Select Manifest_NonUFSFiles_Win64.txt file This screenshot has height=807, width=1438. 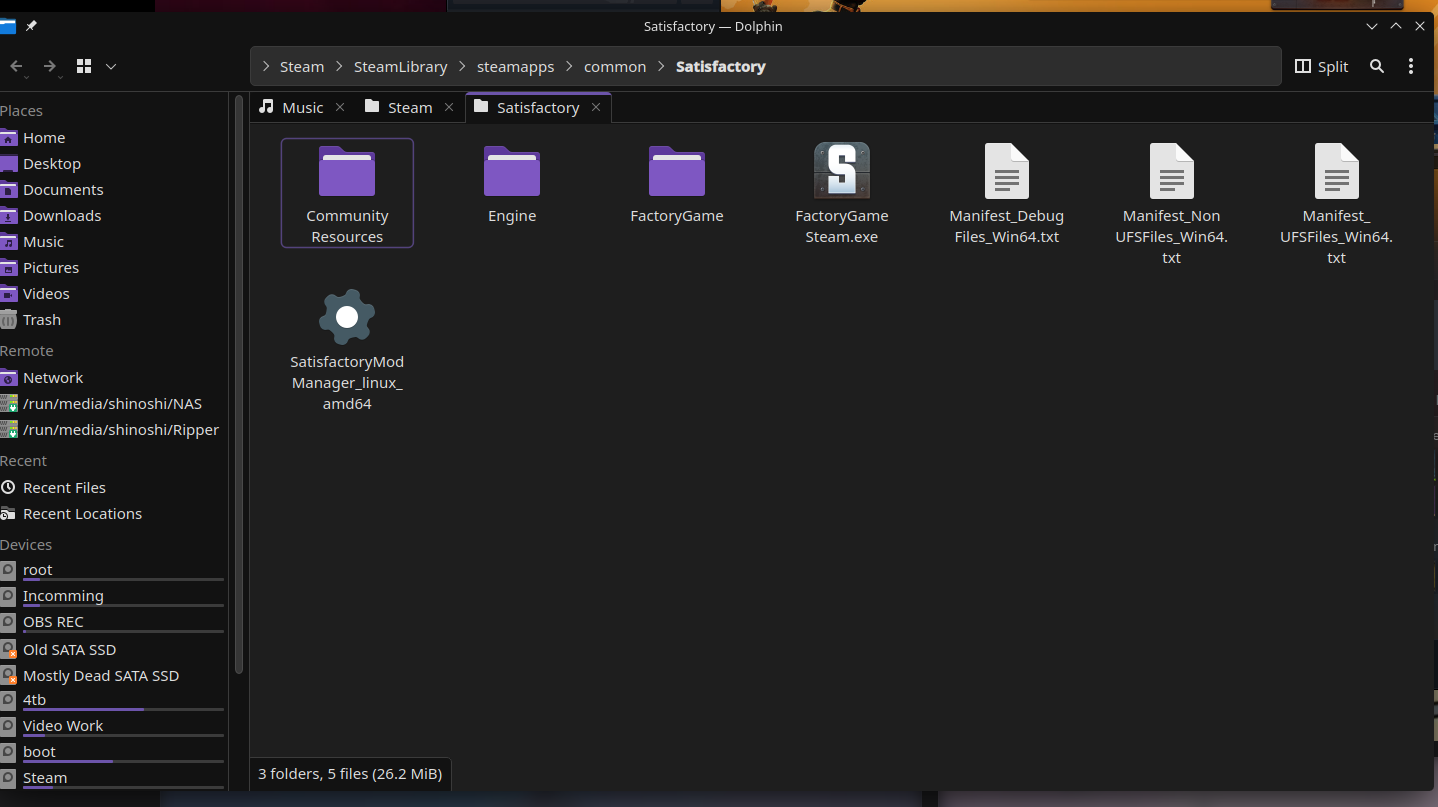[x=1172, y=204]
